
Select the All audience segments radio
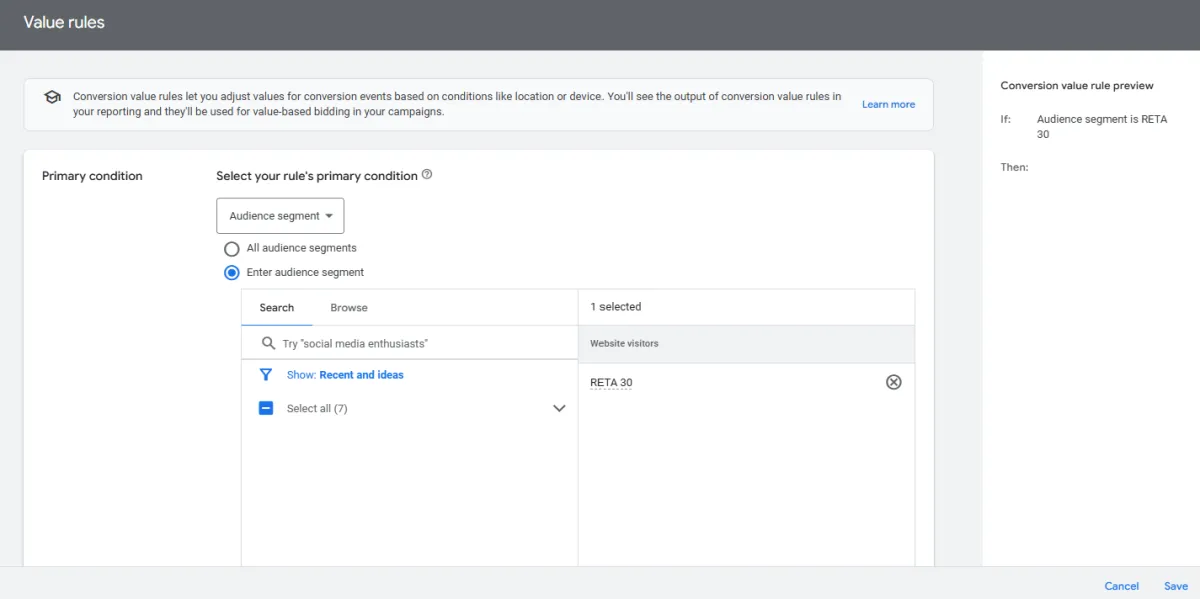[x=232, y=248]
